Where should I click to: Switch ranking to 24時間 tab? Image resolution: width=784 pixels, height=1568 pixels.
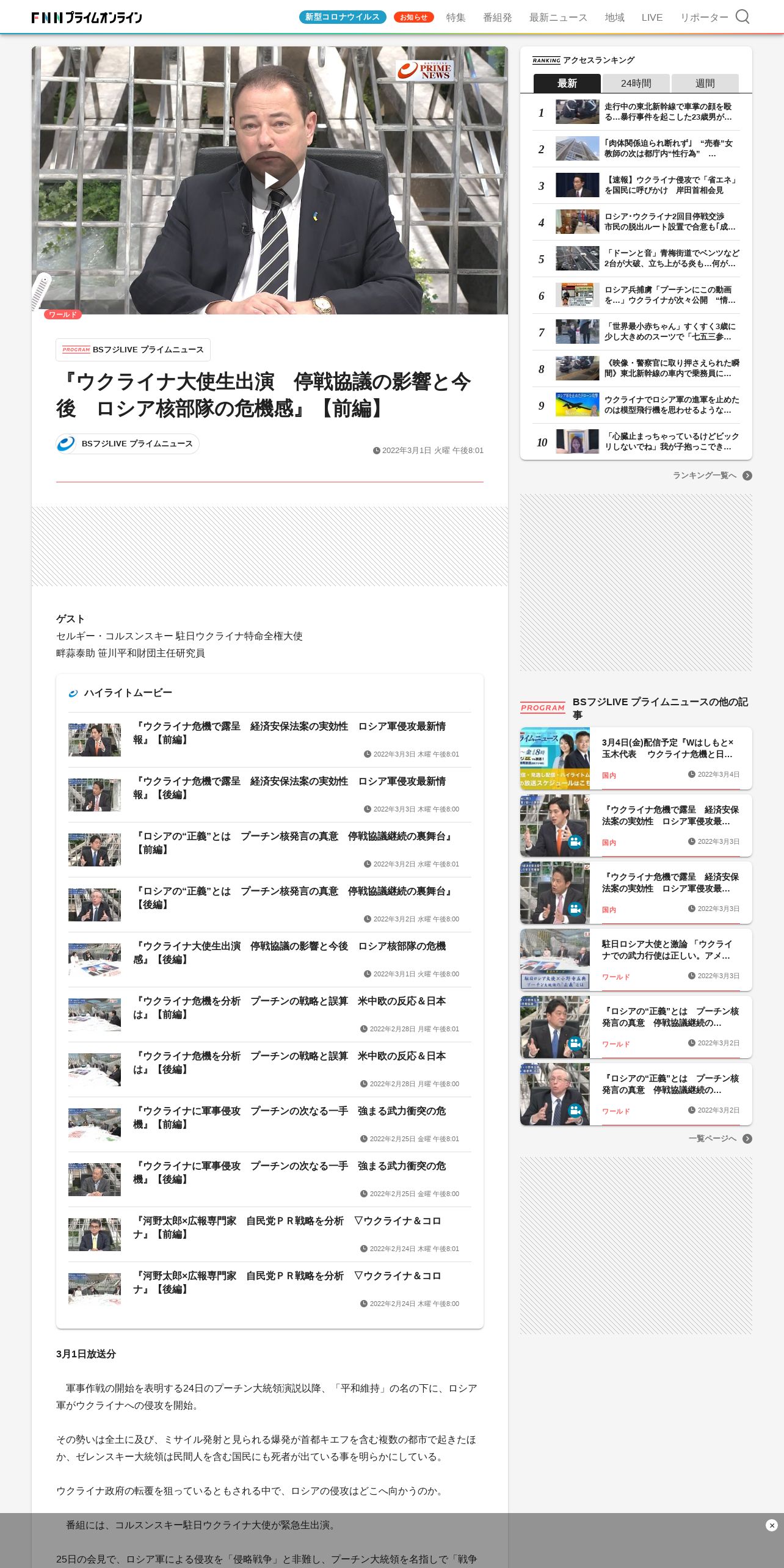tap(636, 83)
